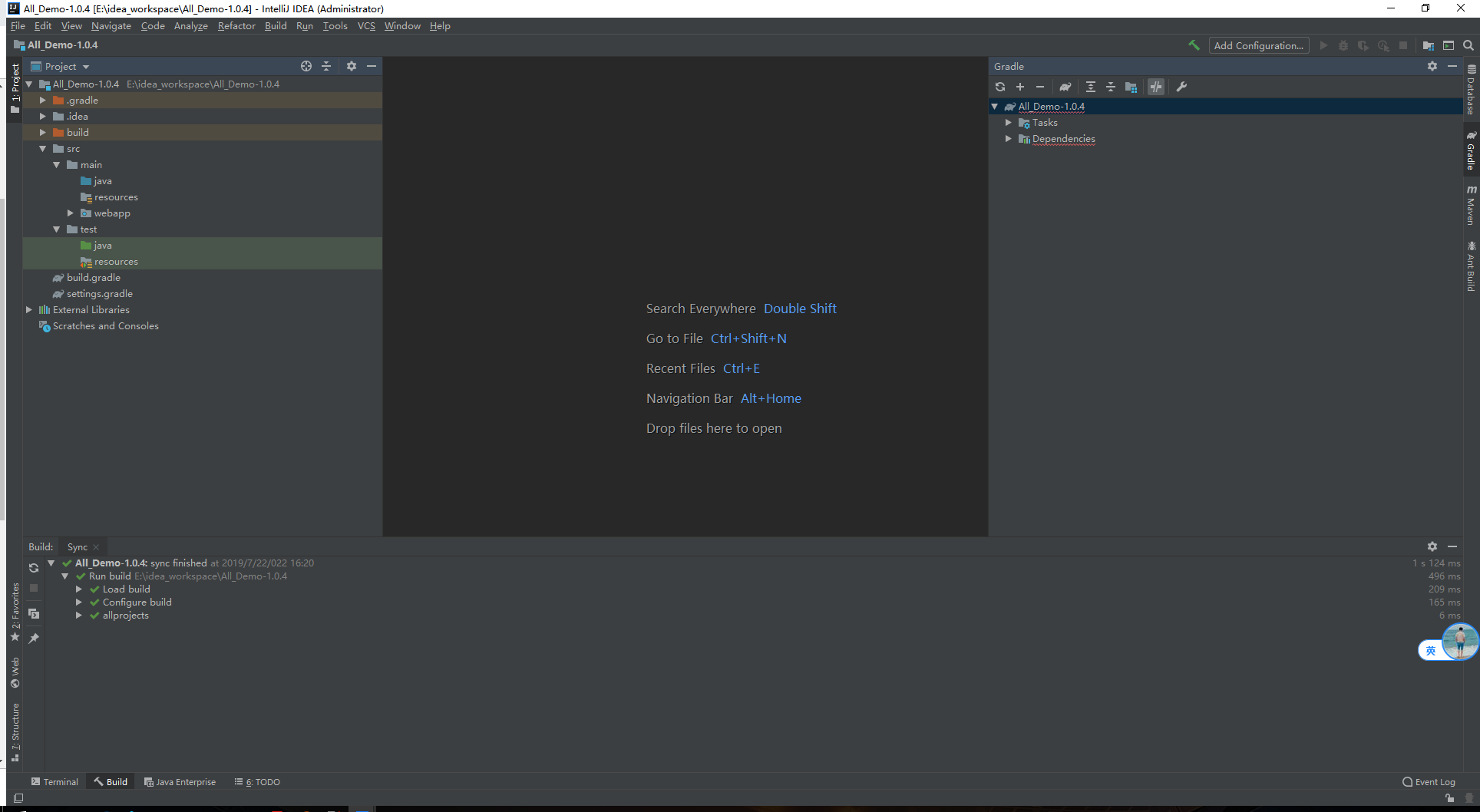
Task: Hide the Build tool window
Action: 1452,546
